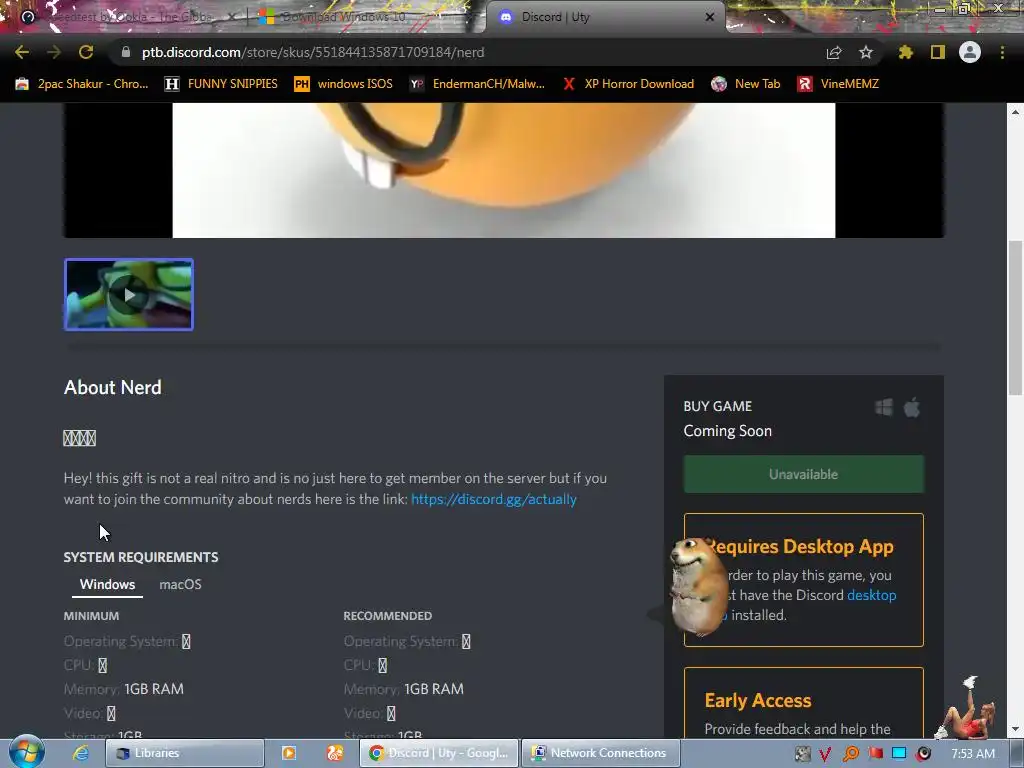Toggle the browser side panel icon
Image resolution: width=1024 pixels, height=768 pixels.
938,52
